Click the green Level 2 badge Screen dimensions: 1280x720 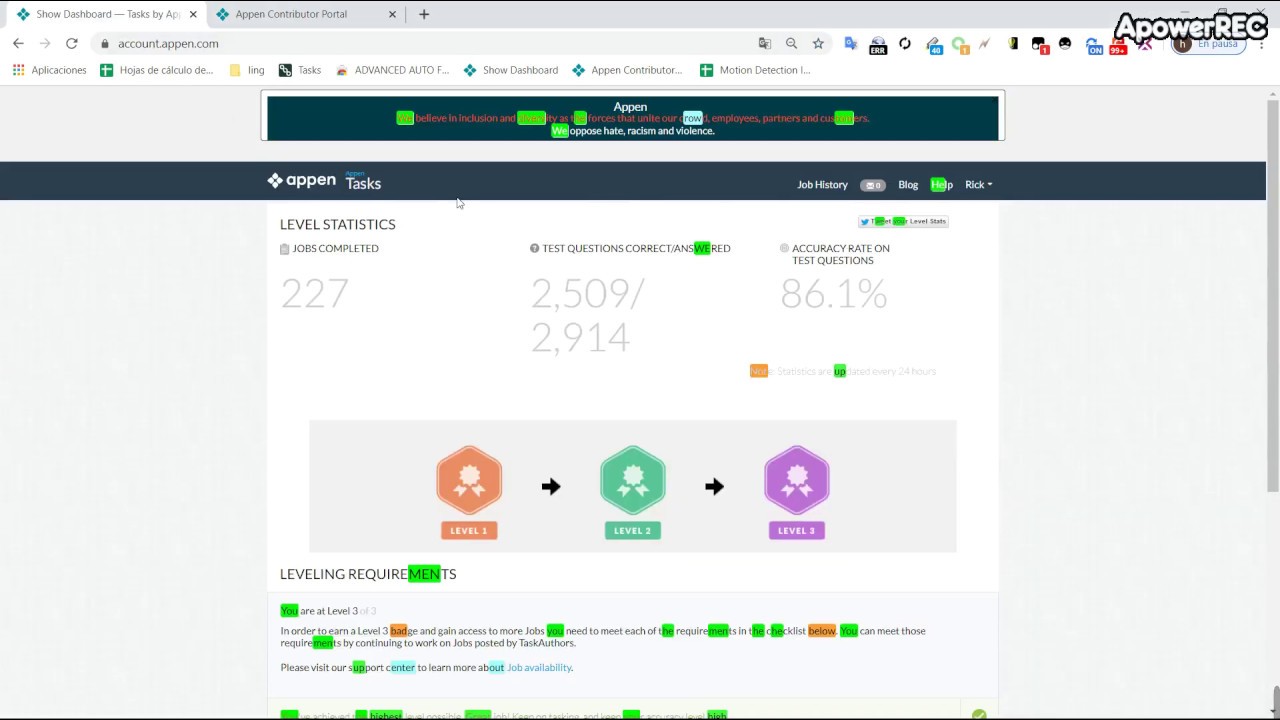(x=633, y=492)
